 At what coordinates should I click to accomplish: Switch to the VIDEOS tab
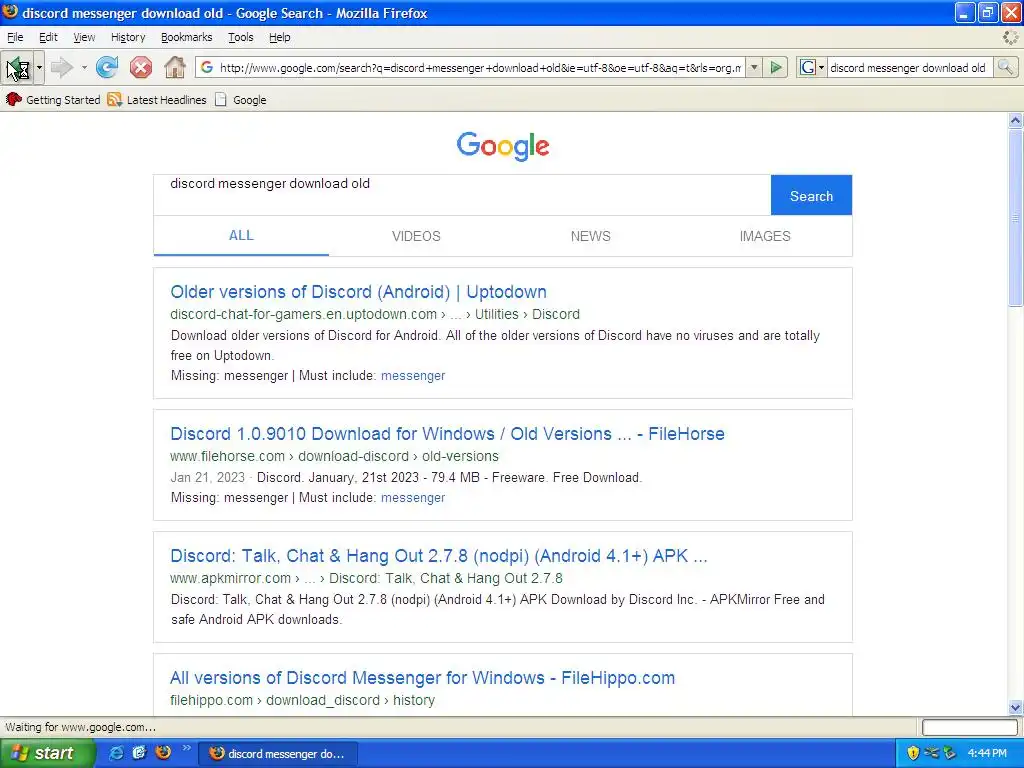pyautogui.click(x=416, y=236)
